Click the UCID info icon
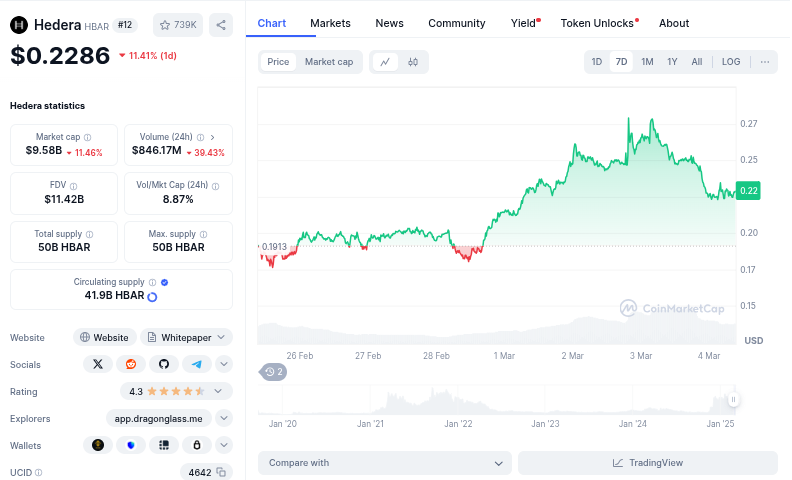Screen dimensions: 792x480 tap(38, 472)
